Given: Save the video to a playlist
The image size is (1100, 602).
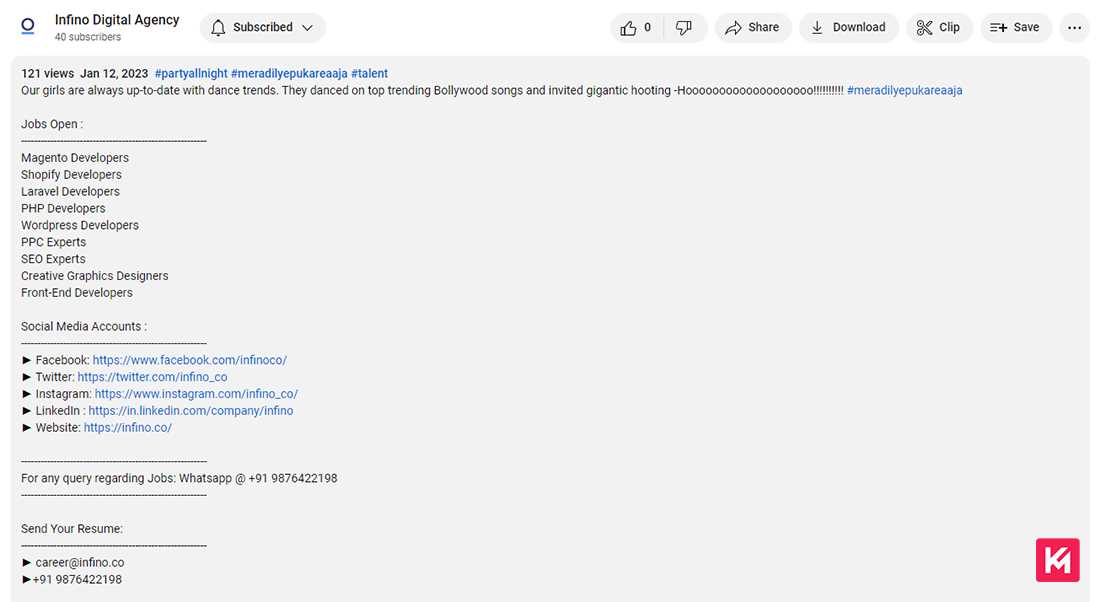Looking at the screenshot, I should click(1015, 28).
